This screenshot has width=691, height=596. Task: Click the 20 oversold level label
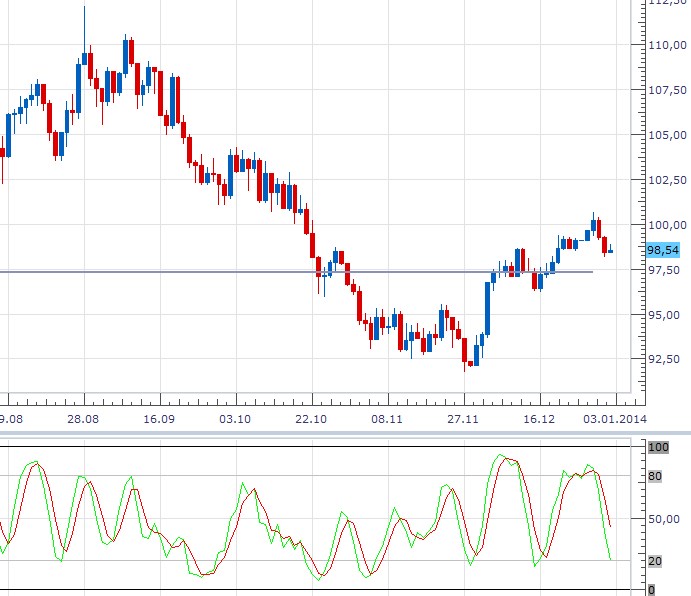point(655,561)
